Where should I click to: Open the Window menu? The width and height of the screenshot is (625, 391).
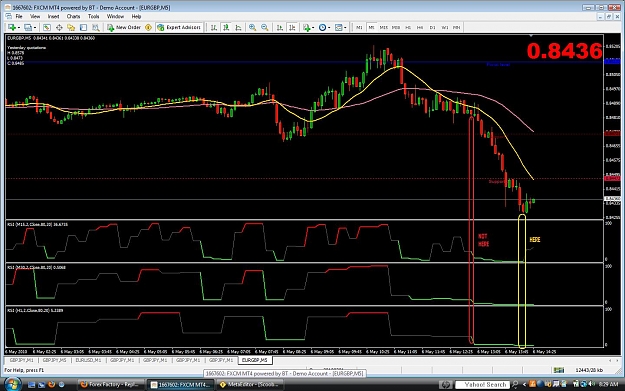tap(115, 16)
